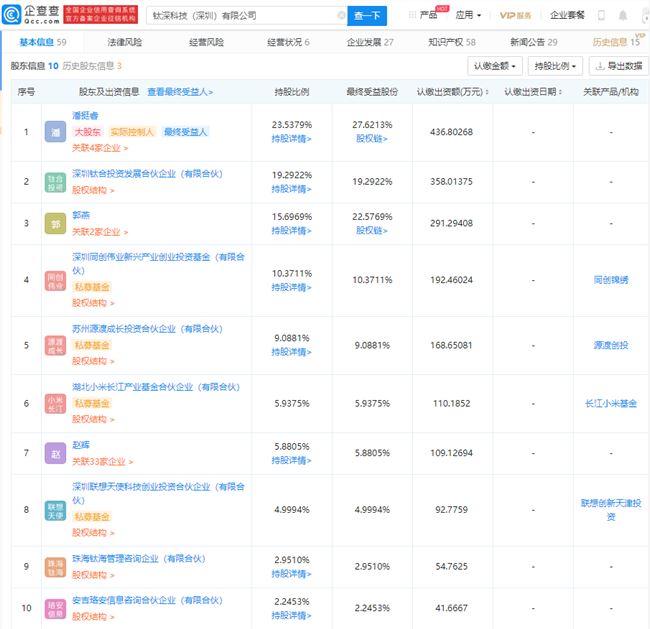This screenshot has width=650, height=629.
Task: Open related institution 源渡创投 link
Action: [x=611, y=345]
